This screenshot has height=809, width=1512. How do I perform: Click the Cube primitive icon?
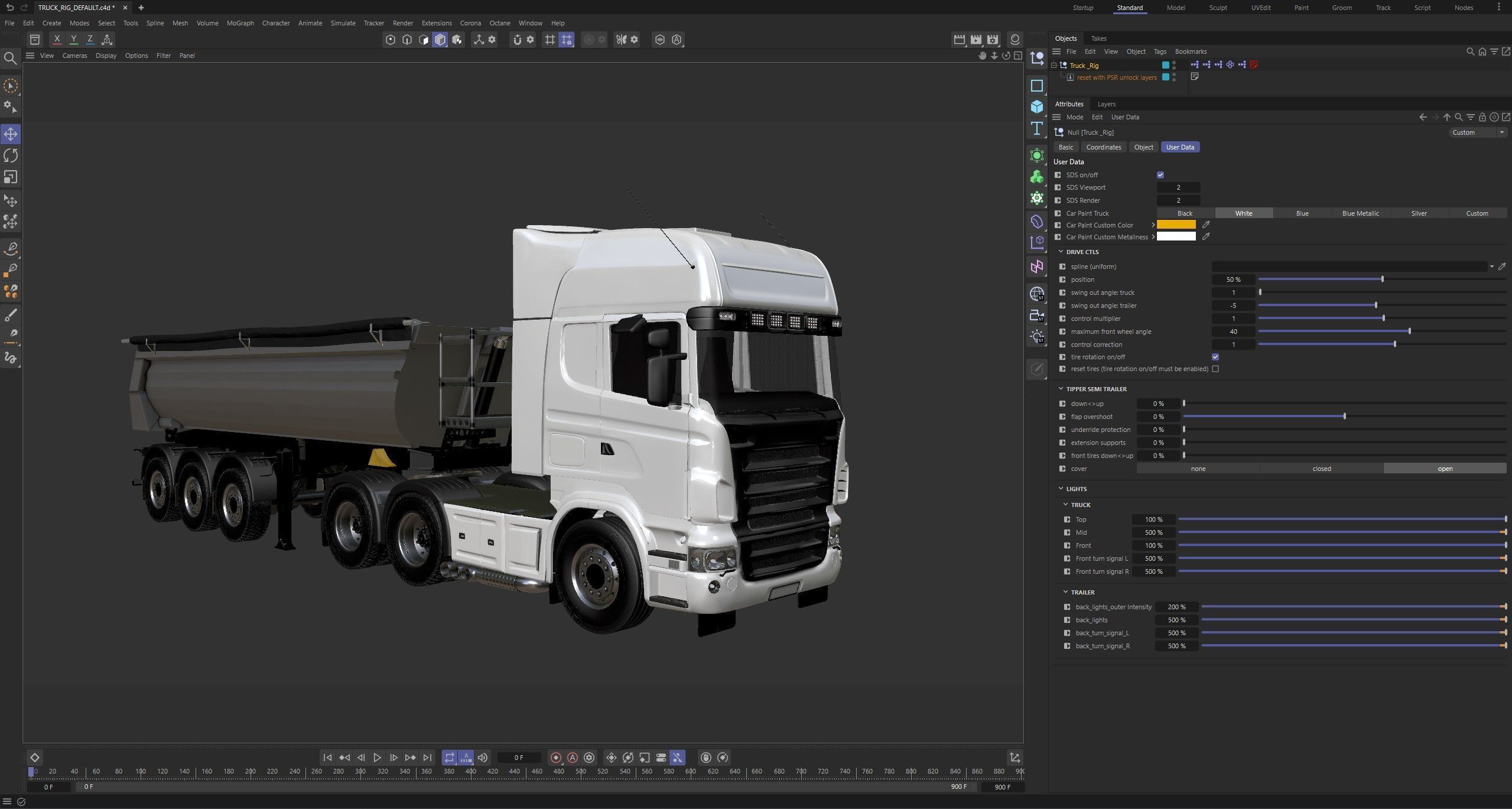1036,107
